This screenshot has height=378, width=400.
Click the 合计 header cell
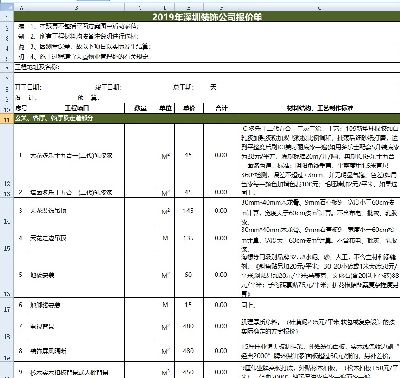pyautogui.click(x=221, y=108)
